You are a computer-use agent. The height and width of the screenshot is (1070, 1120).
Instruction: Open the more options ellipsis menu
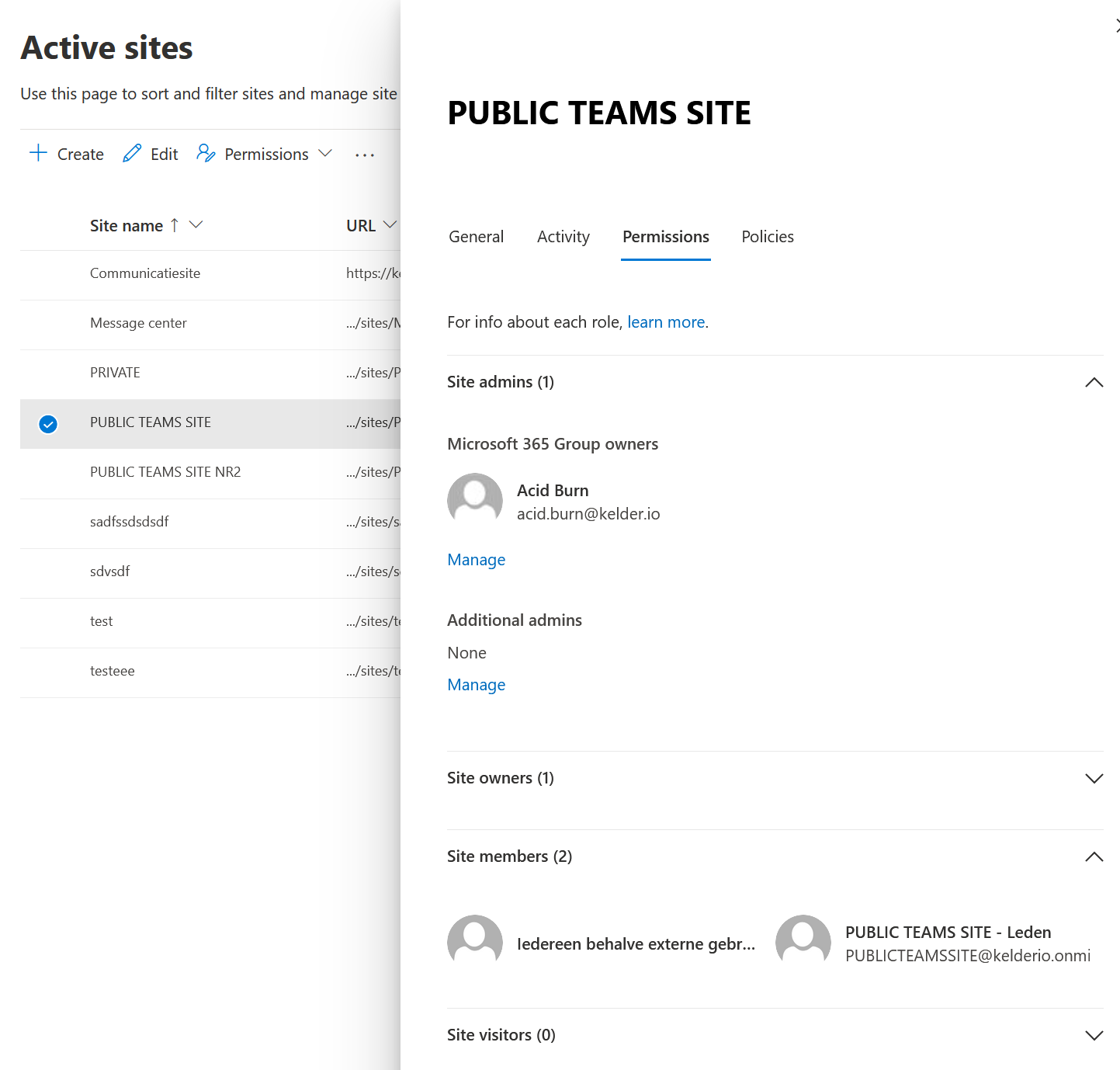pos(364,155)
